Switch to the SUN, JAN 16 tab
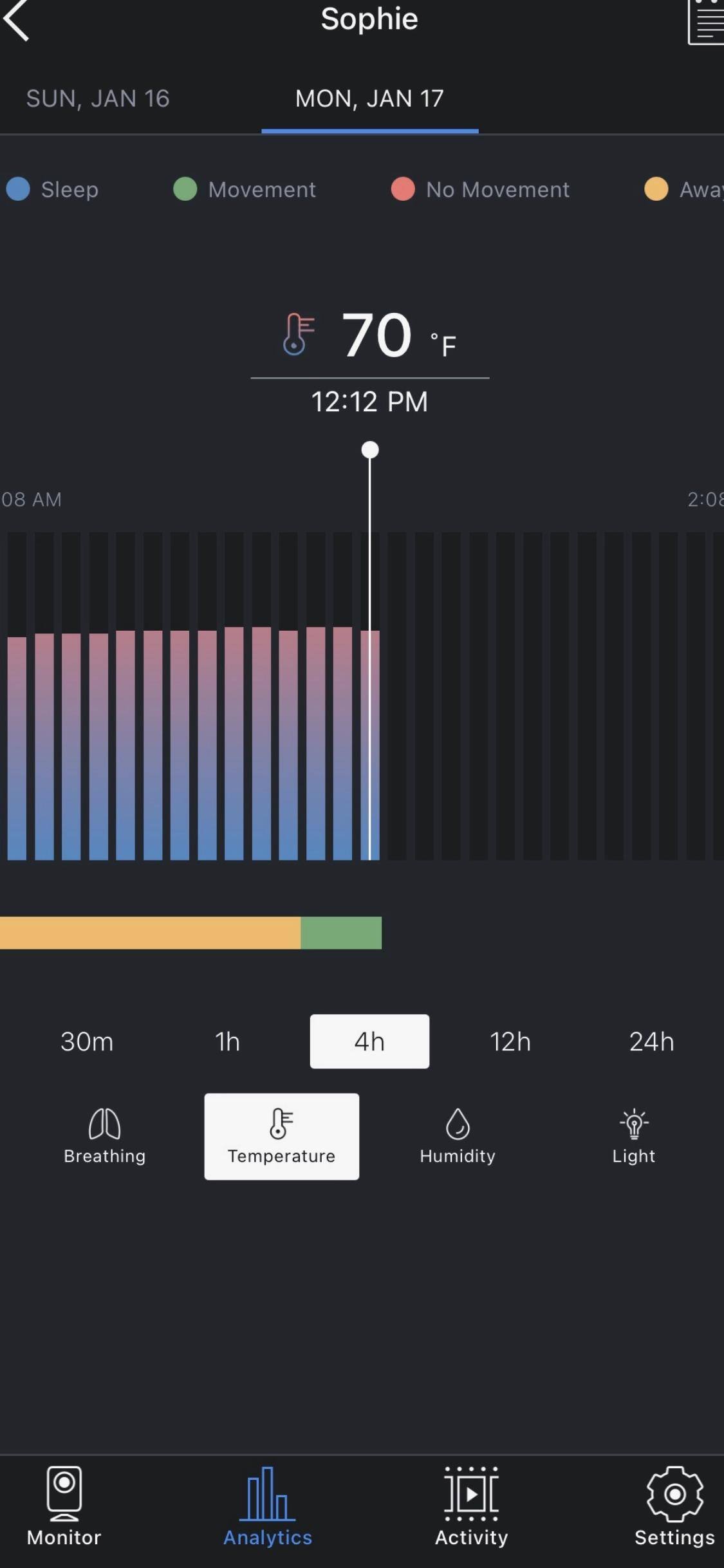This screenshot has width=724, height=1568. click(98, 98)
